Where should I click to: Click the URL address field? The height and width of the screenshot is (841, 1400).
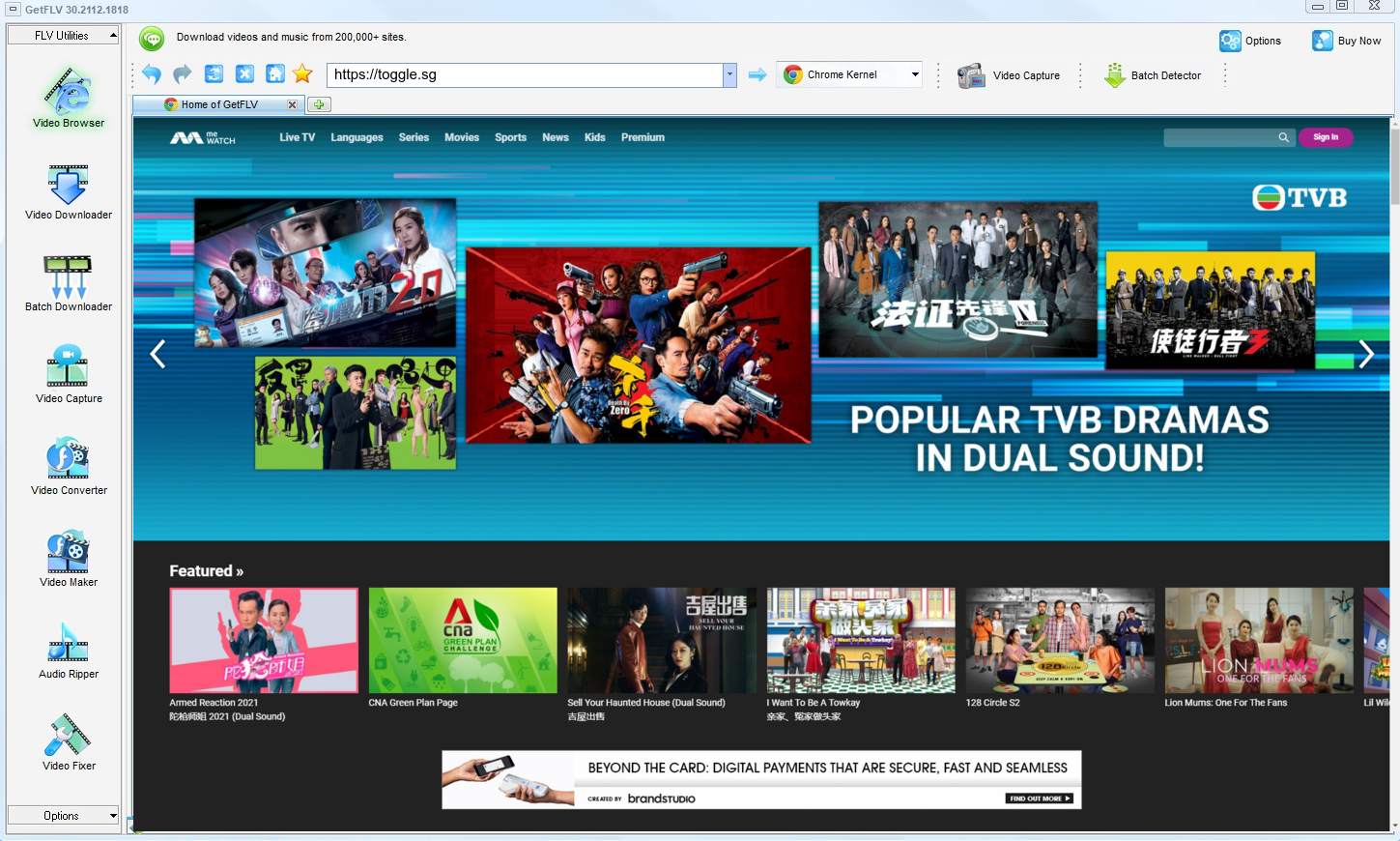pyautogui.click(x=525, y=74)
